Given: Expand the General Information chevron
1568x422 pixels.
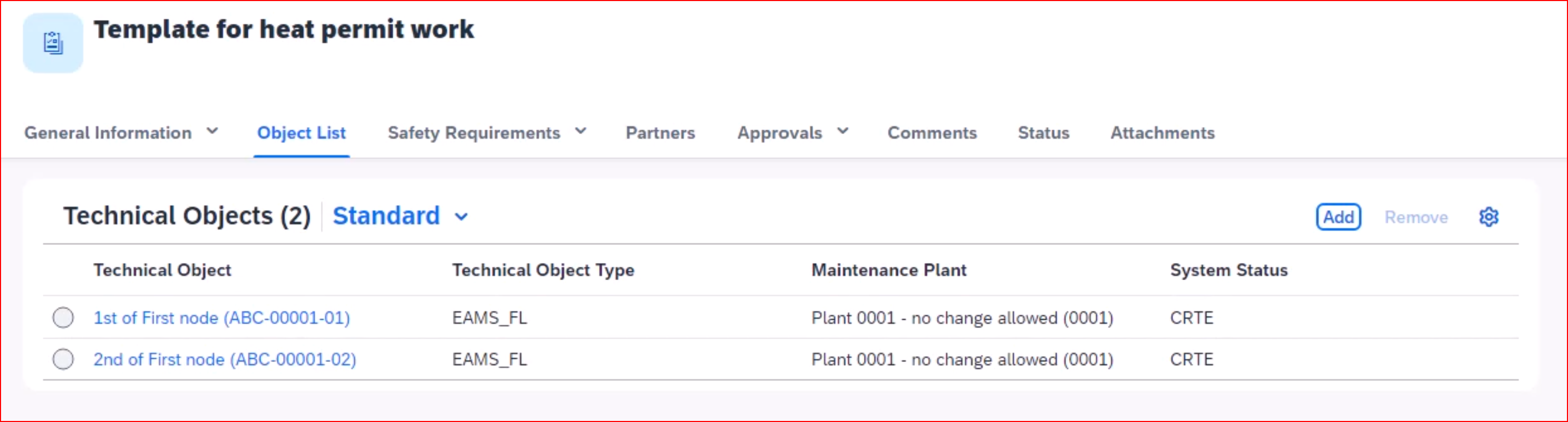Looking at the screenshot, I should [212, 131].
